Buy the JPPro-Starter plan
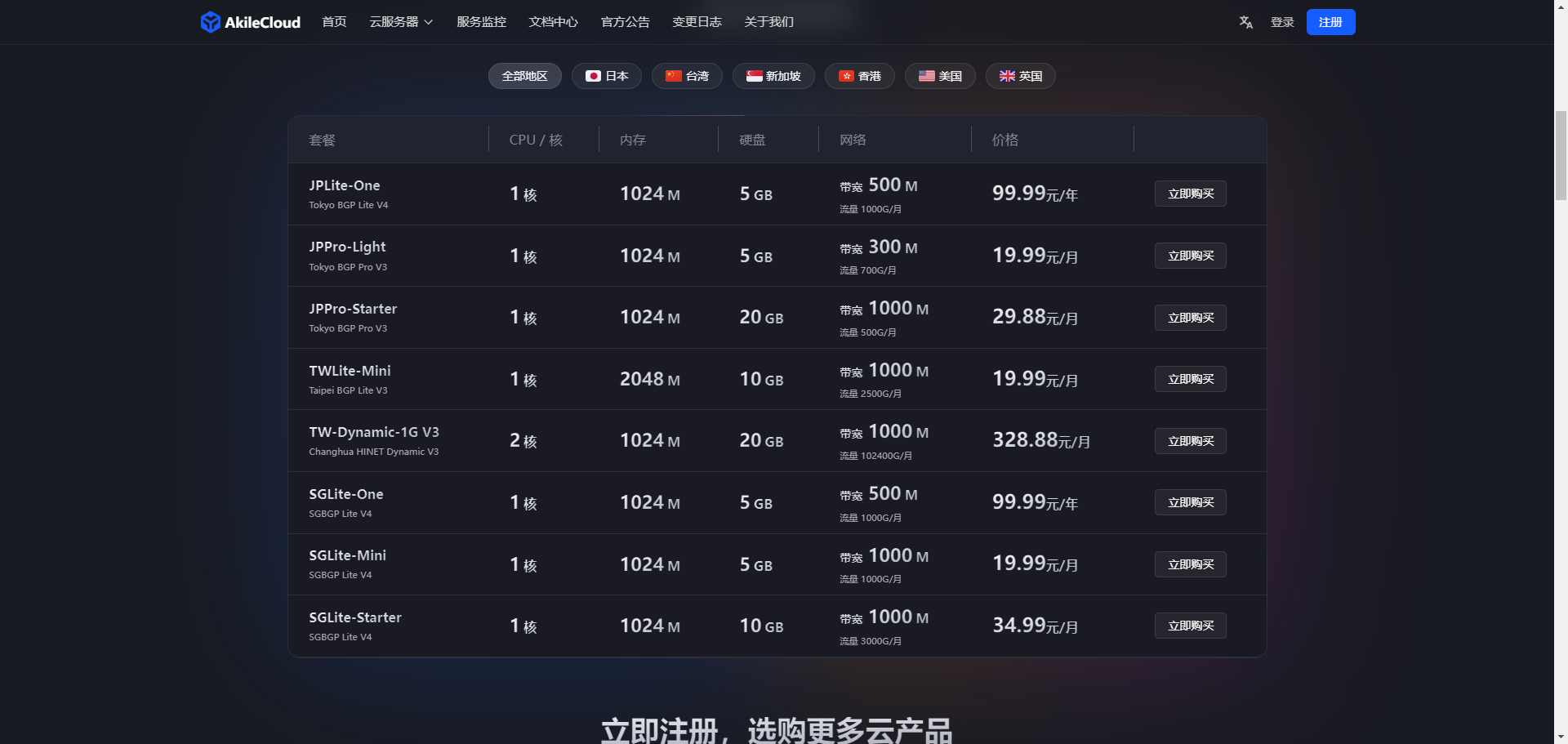The height and width of the screenshot is (744, 1568). coord(1190,318)
